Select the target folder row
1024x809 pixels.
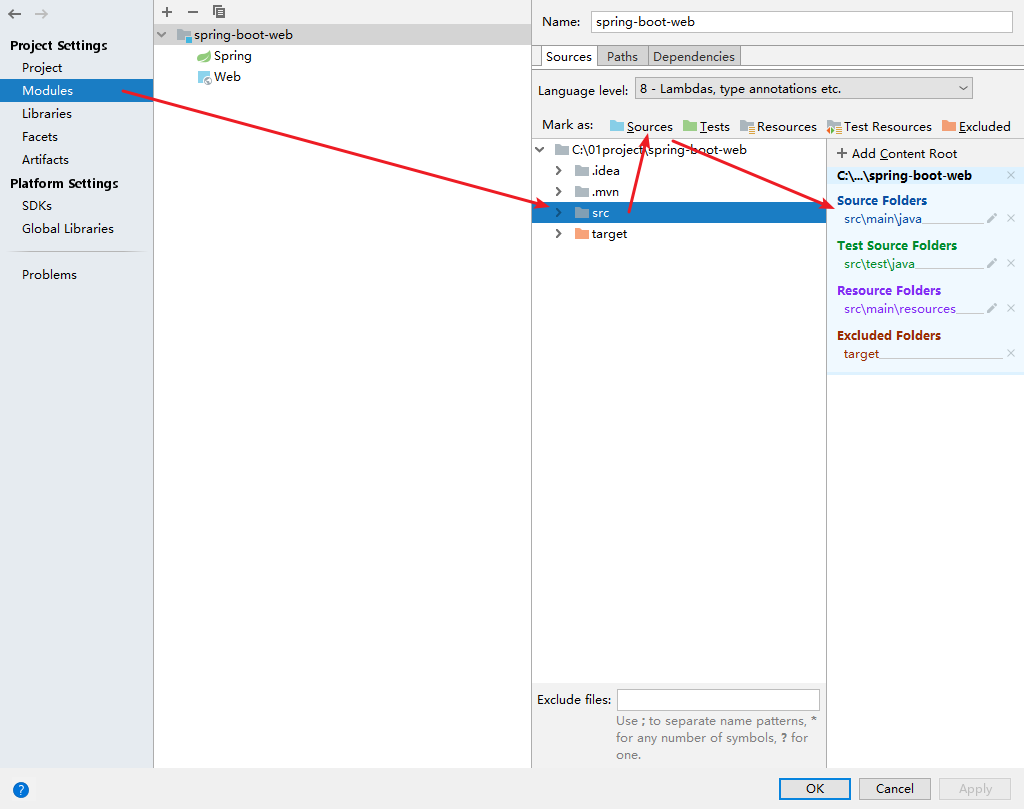tap(679, 234)
